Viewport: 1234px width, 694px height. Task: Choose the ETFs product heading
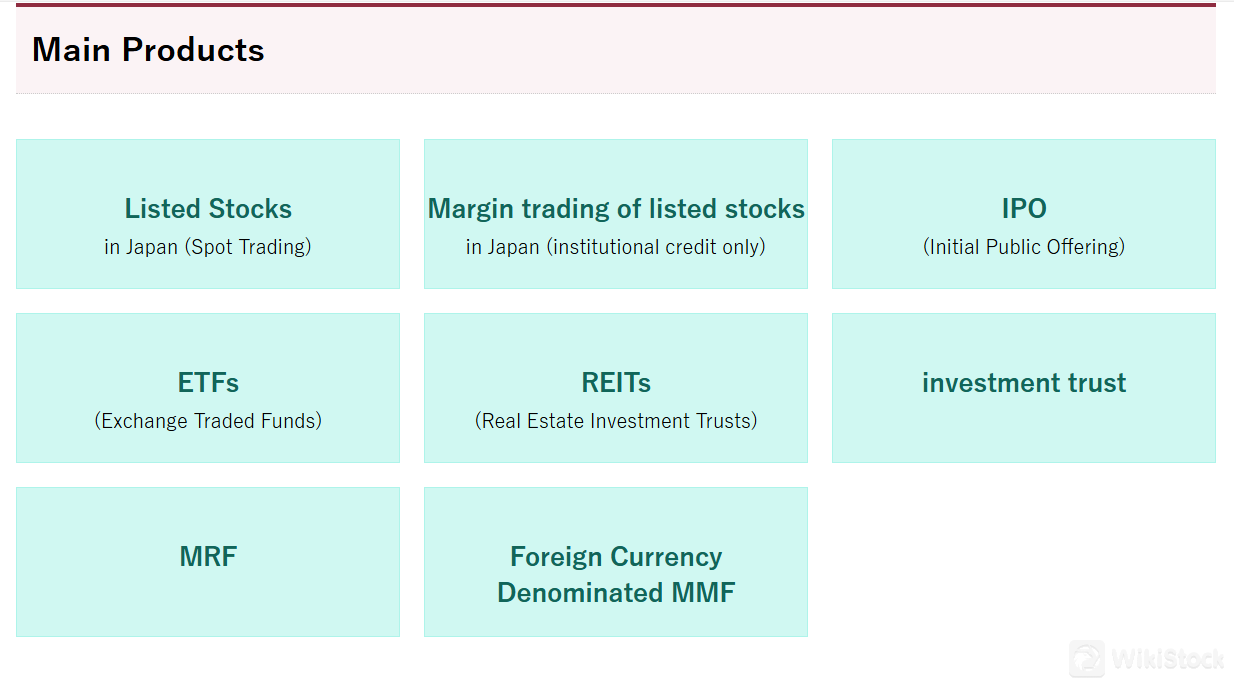208,383
